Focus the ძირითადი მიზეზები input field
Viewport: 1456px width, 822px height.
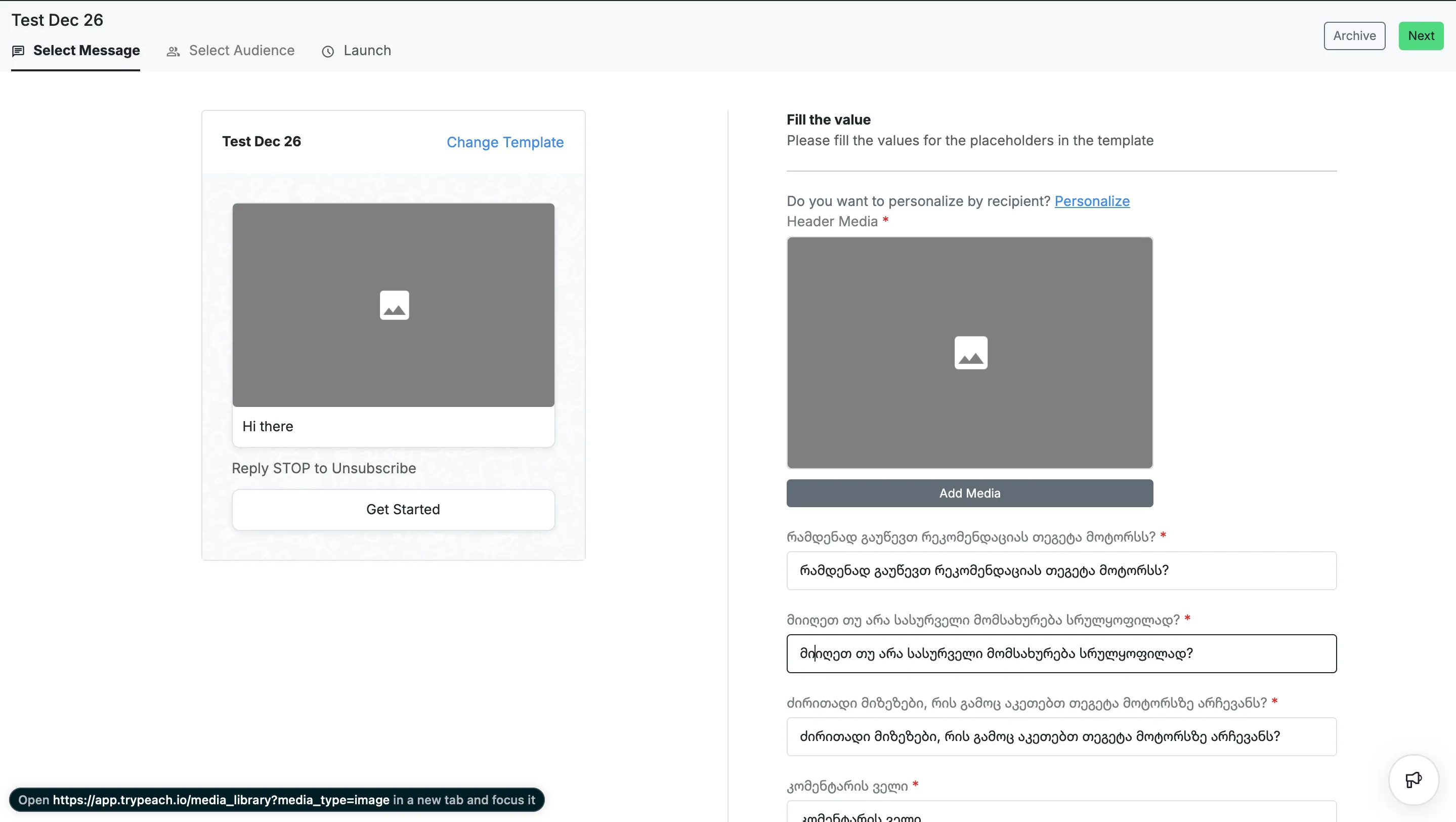[x=1061, y=736]
